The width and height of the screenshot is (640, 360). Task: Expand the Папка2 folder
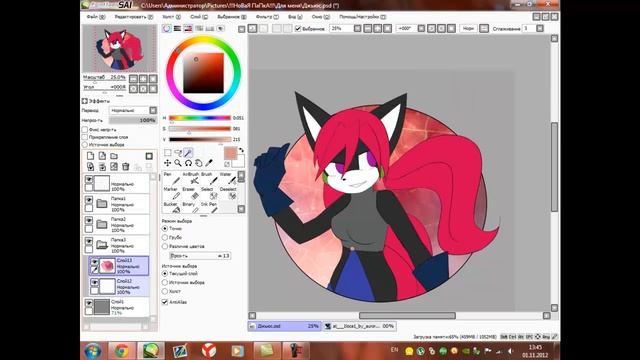tap(102, 224)
